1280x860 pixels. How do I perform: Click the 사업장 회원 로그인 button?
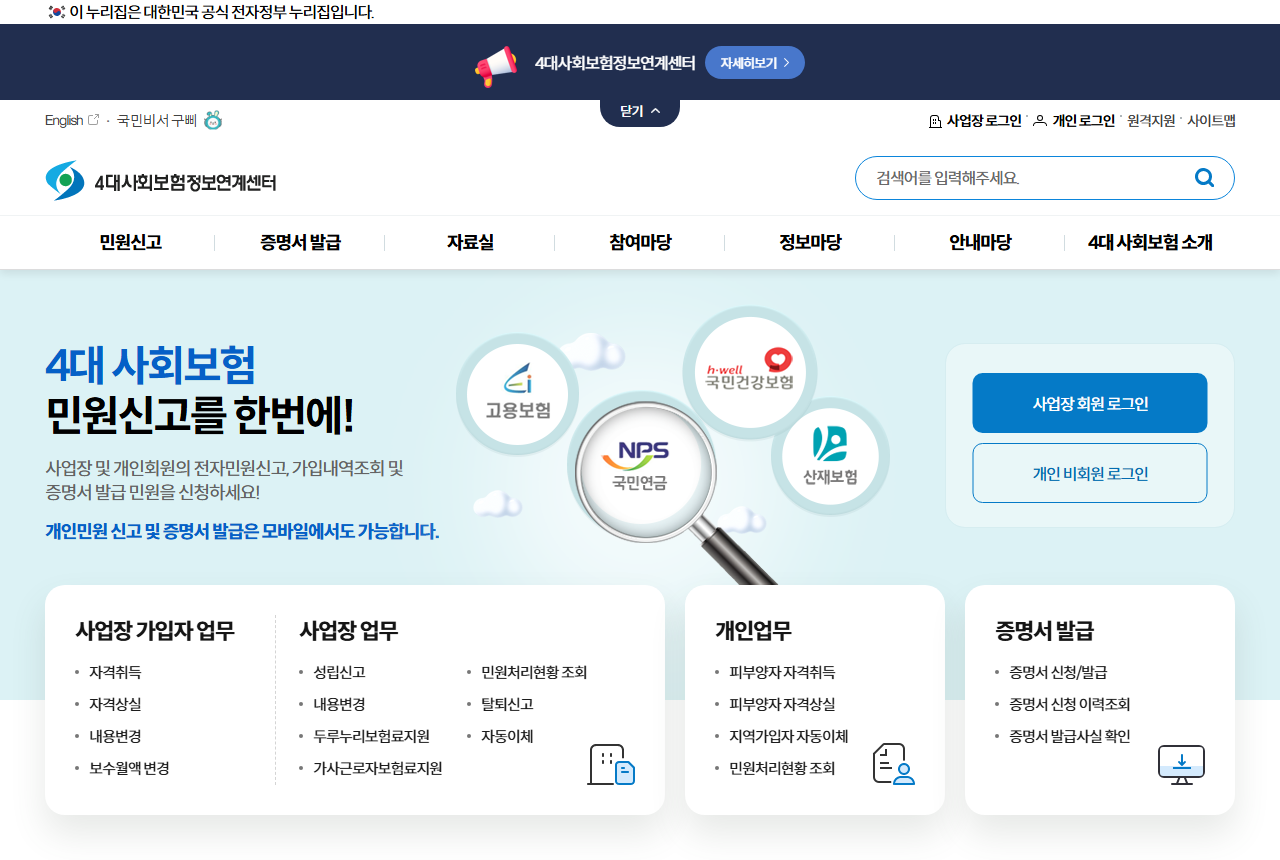coord(1090,403)
